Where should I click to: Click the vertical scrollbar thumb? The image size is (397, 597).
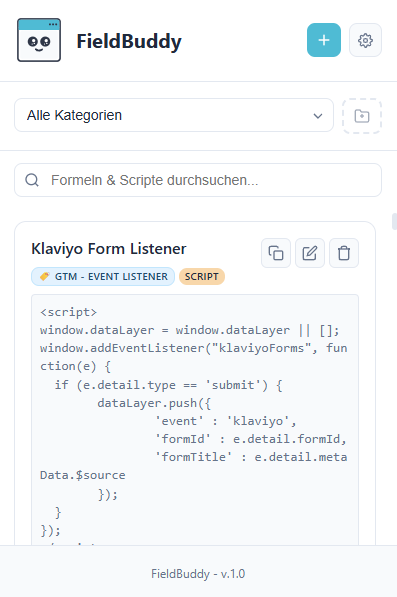click(x=394, y=222)
